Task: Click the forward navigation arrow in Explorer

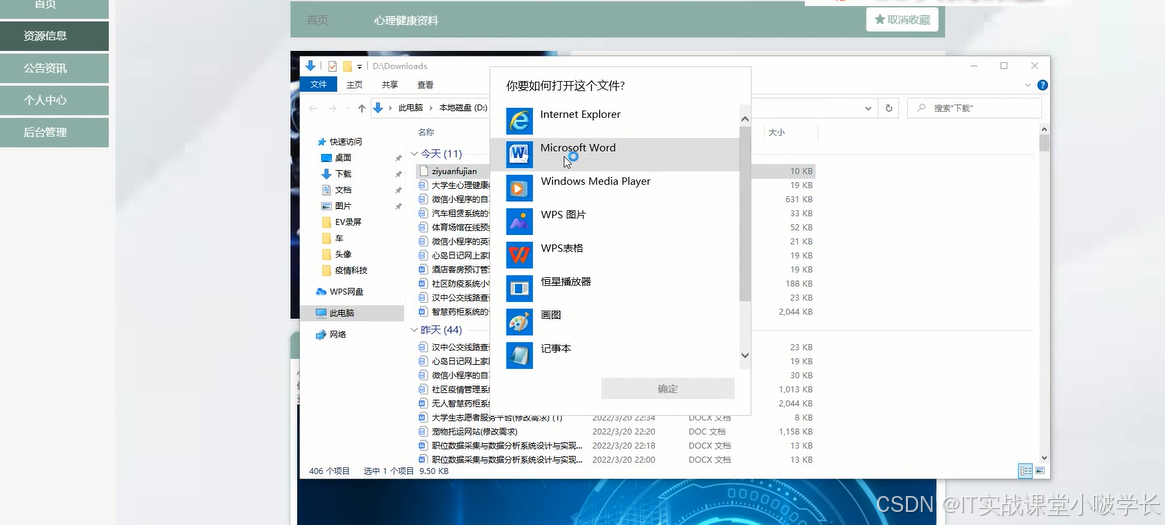Action: (x=332, y=108)
